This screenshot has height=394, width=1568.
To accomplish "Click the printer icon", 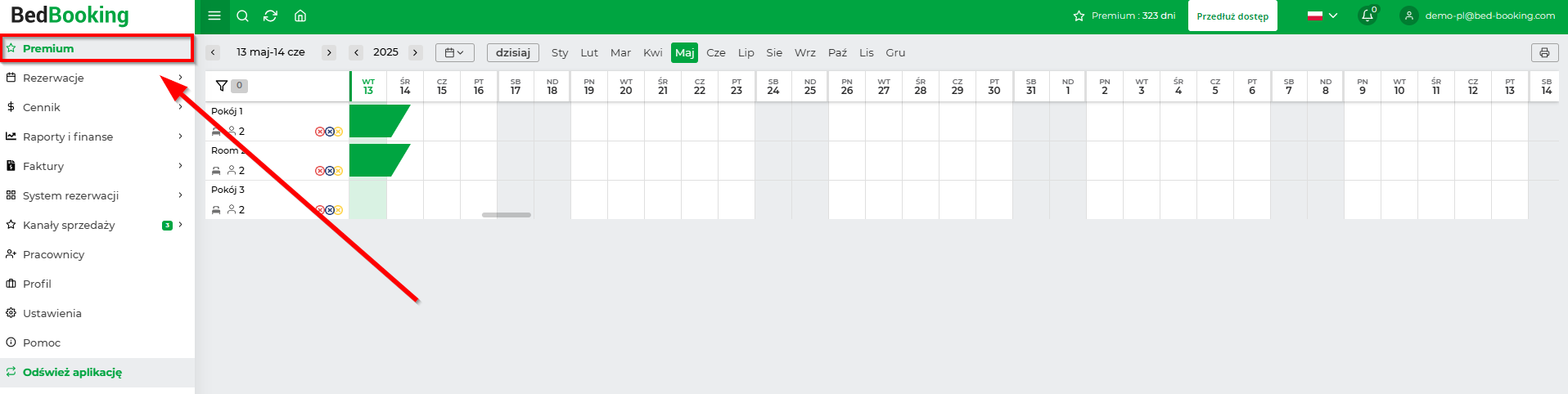I will (1544, 52).
